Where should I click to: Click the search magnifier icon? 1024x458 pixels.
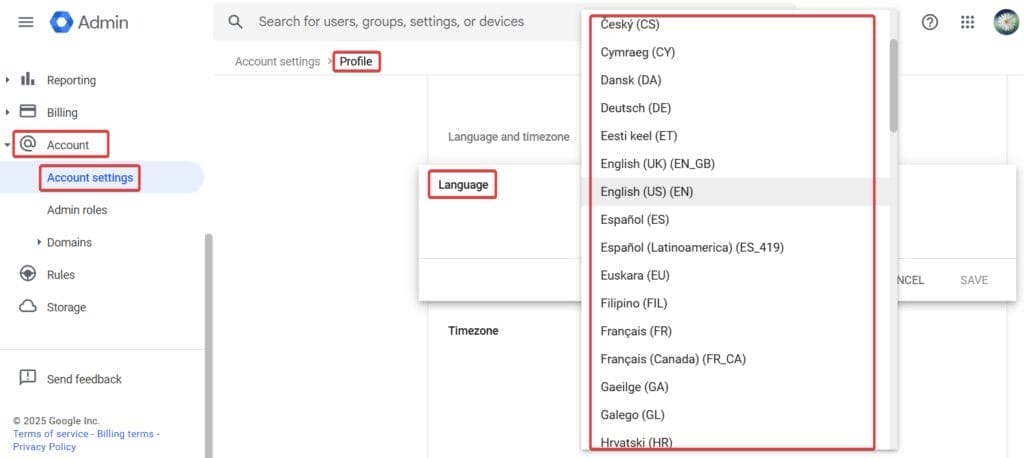236,22
